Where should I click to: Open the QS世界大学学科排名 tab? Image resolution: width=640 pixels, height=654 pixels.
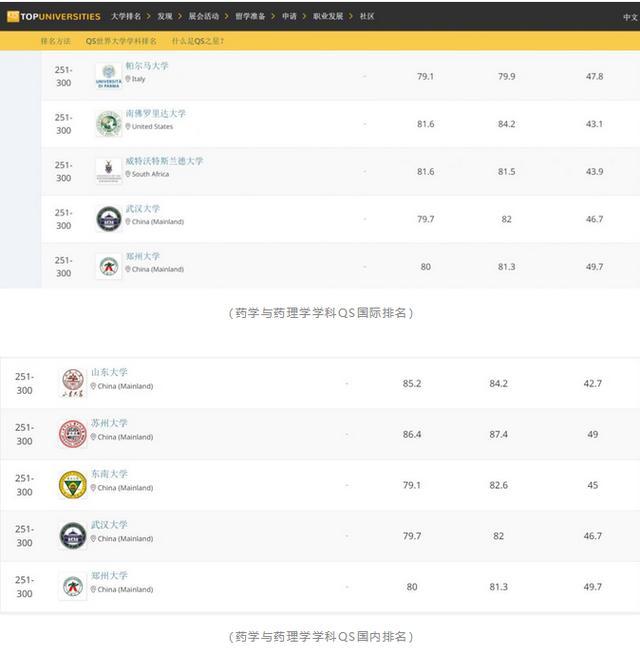point(121,41)
